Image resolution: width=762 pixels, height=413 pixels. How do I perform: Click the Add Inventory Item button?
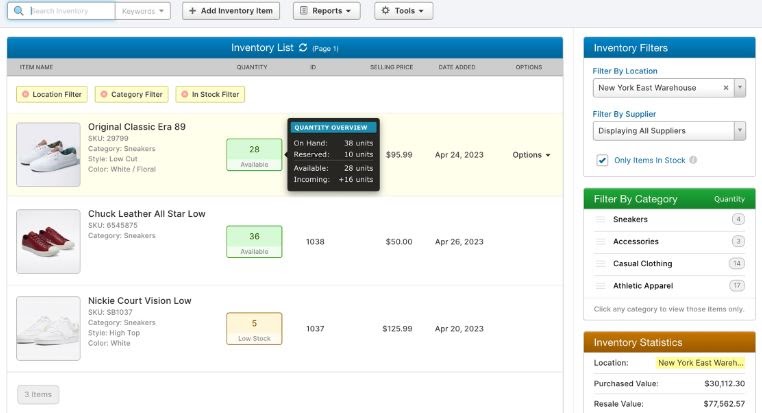click(231, 11)
